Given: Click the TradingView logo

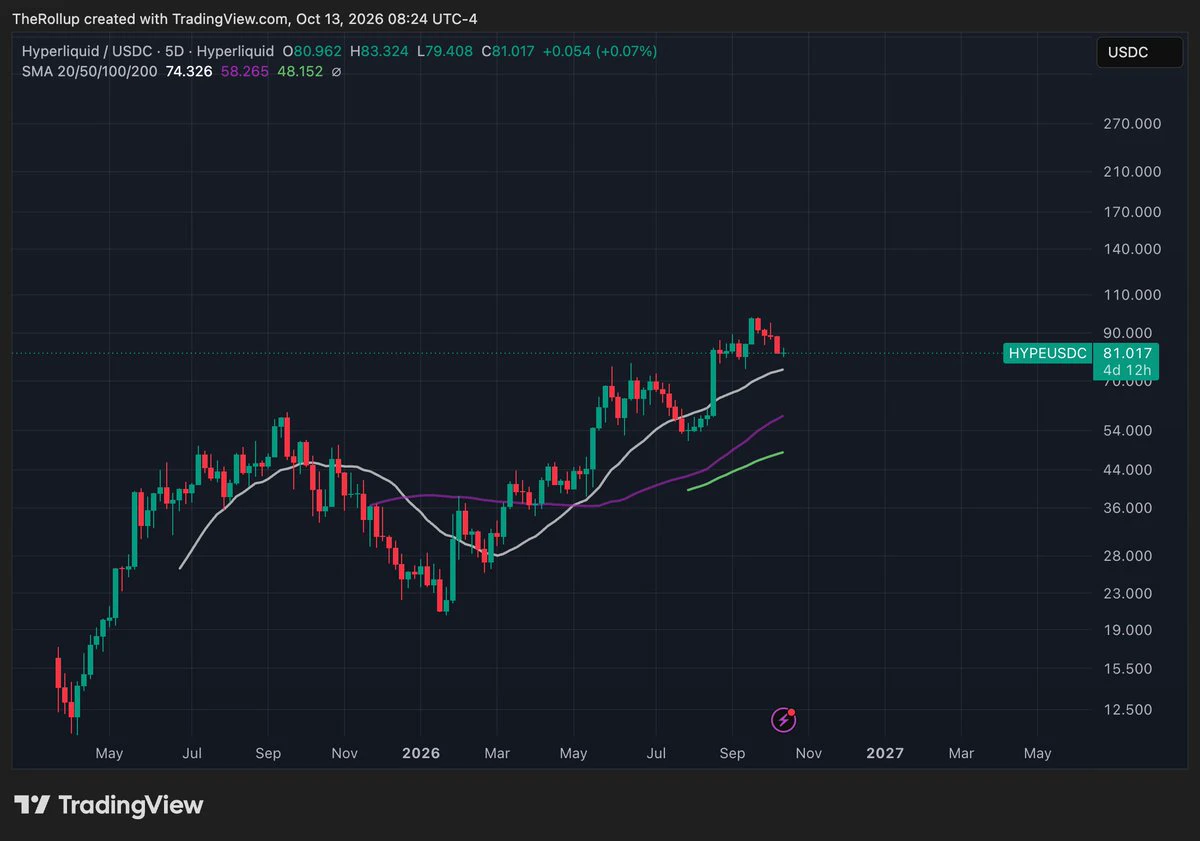Looking at the screenshot, I should (x=108, y=805).
